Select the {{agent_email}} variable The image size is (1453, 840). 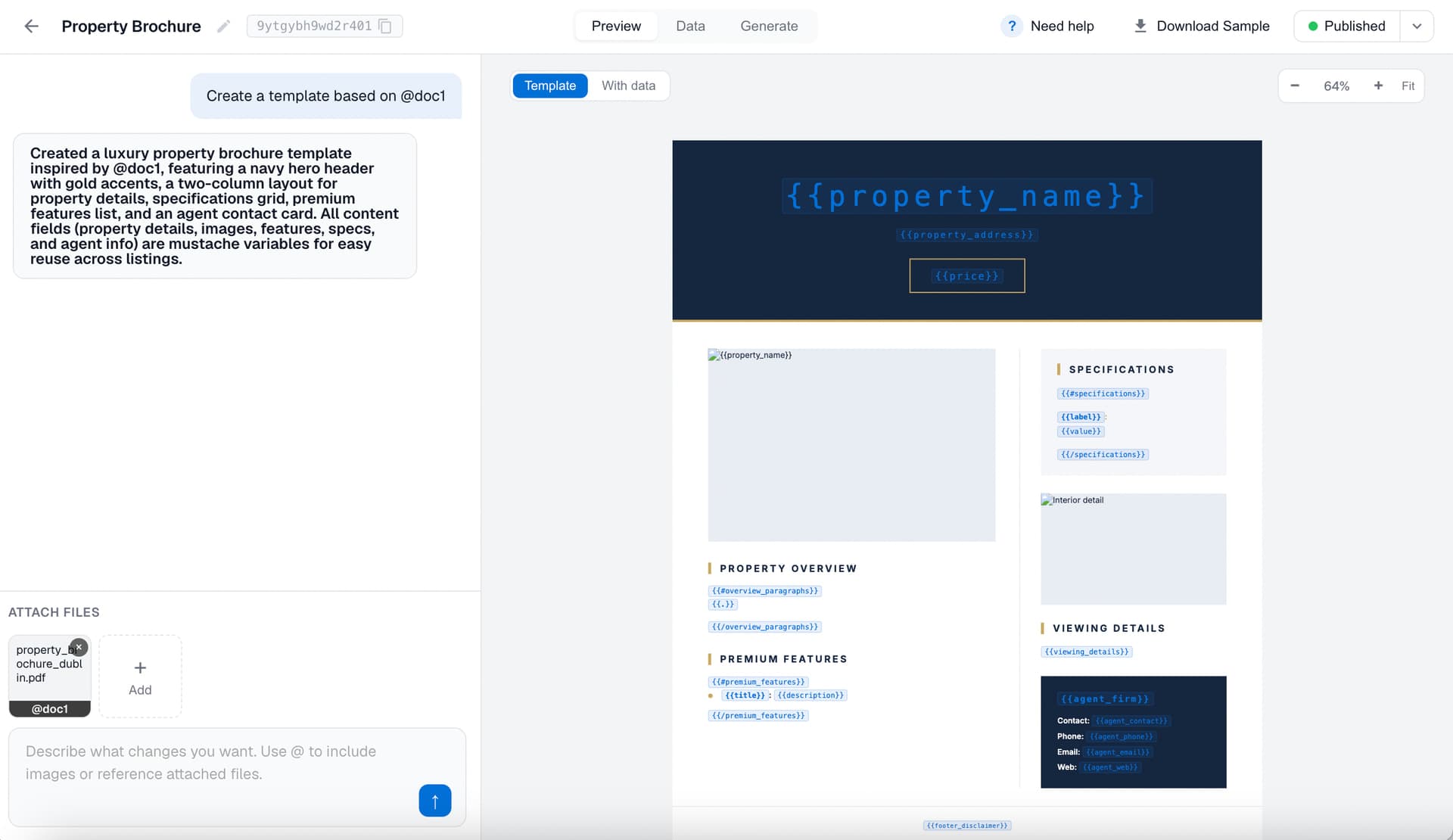(1118, 752)
